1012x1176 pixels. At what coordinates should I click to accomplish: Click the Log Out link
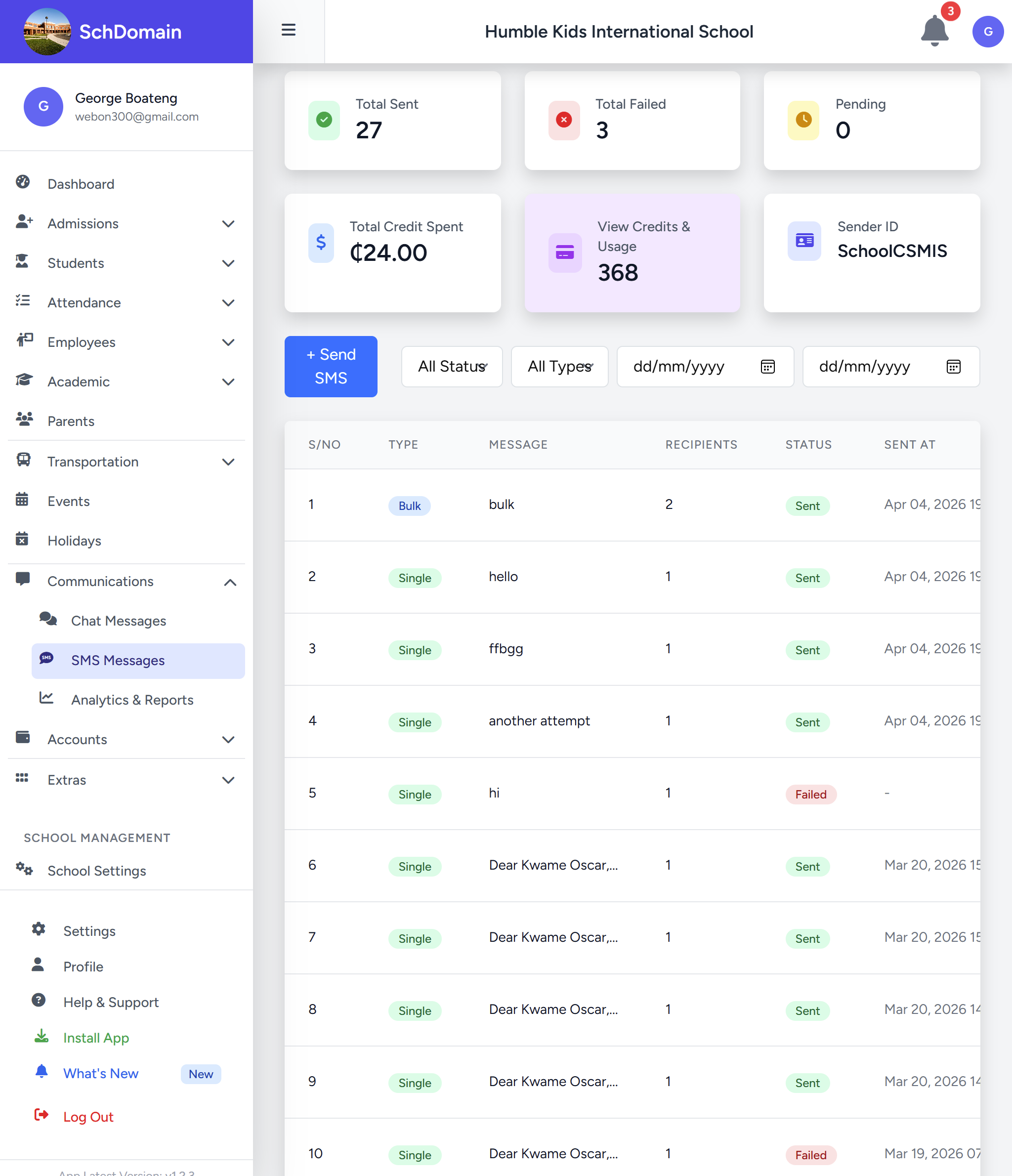88,1116
